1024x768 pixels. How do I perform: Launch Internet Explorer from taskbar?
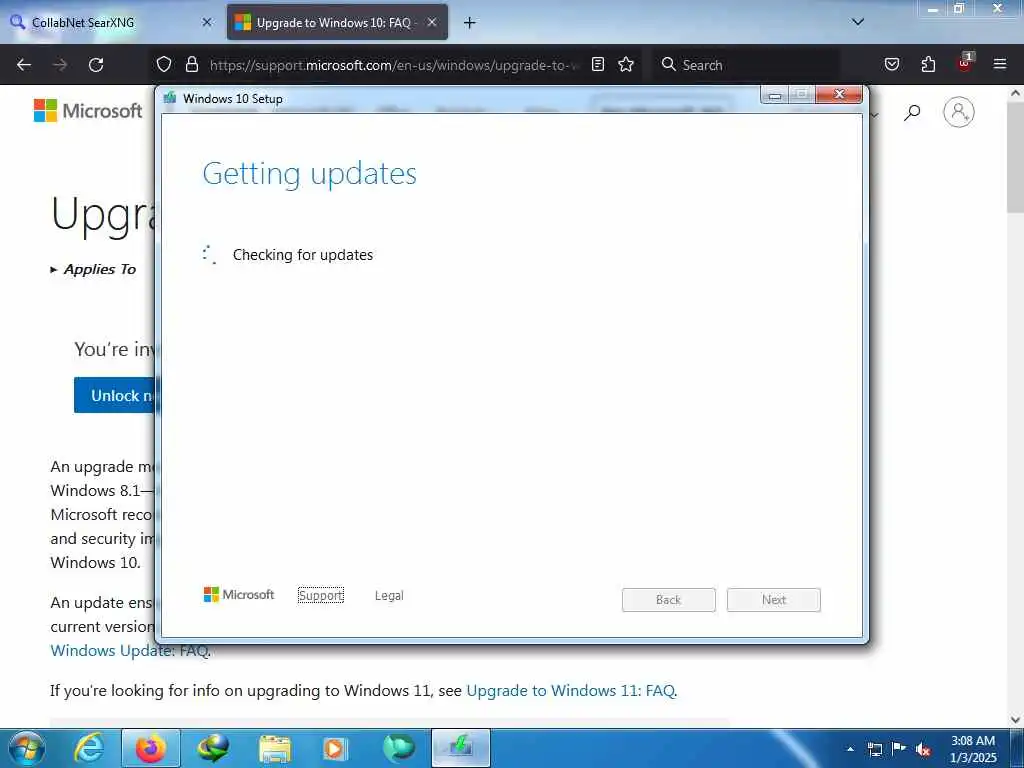[x=89, y=748]
